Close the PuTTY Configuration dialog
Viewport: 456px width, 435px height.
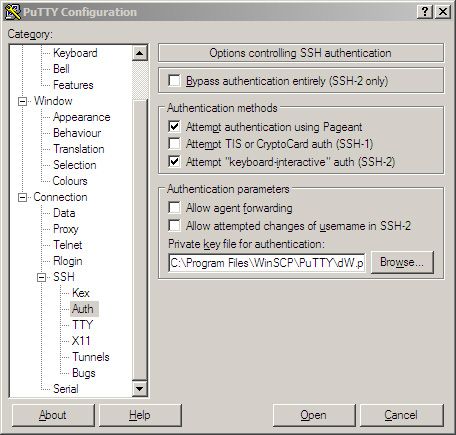(443, 12)
